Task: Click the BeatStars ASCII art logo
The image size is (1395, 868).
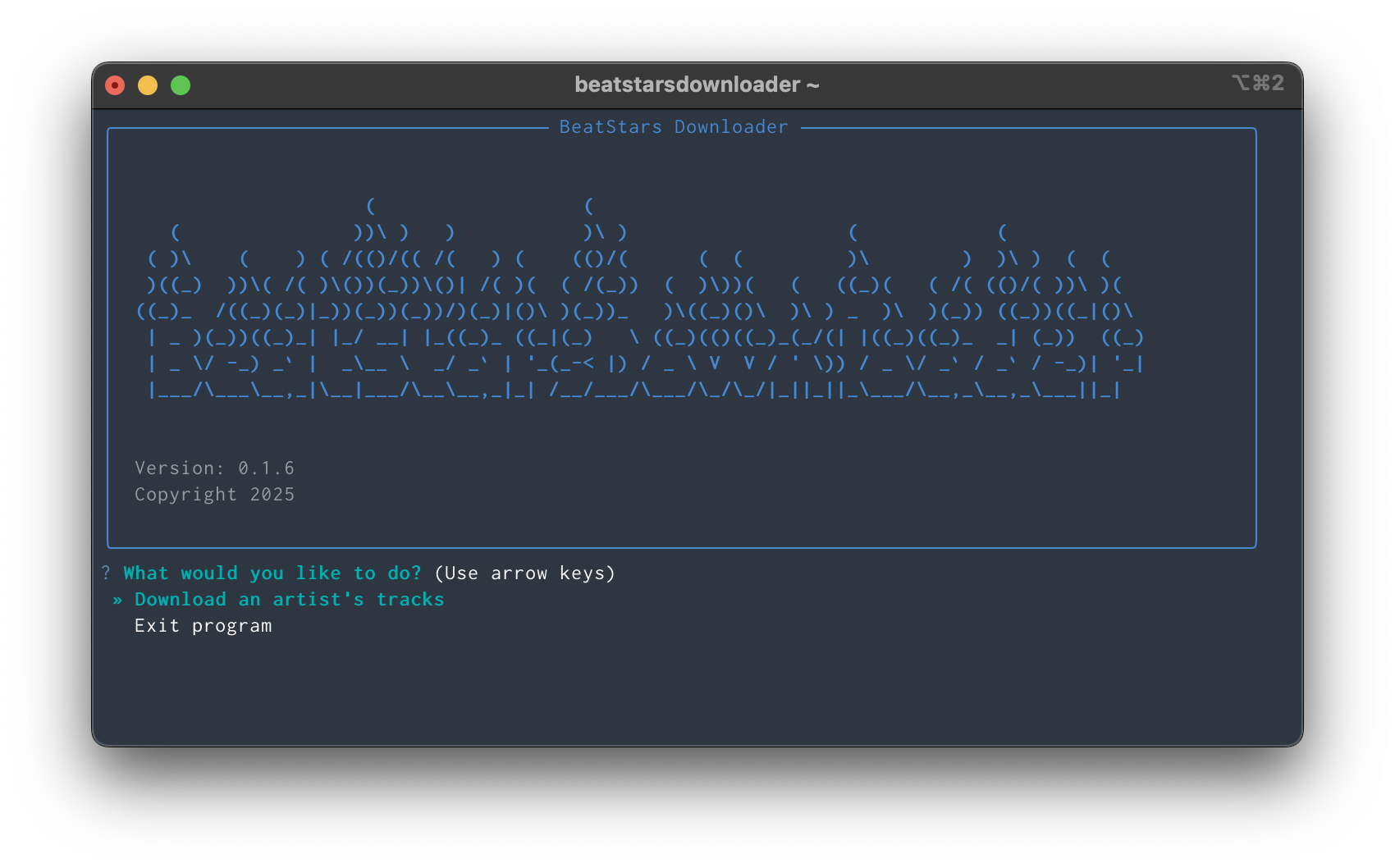Action: click(x=648, y=312)
